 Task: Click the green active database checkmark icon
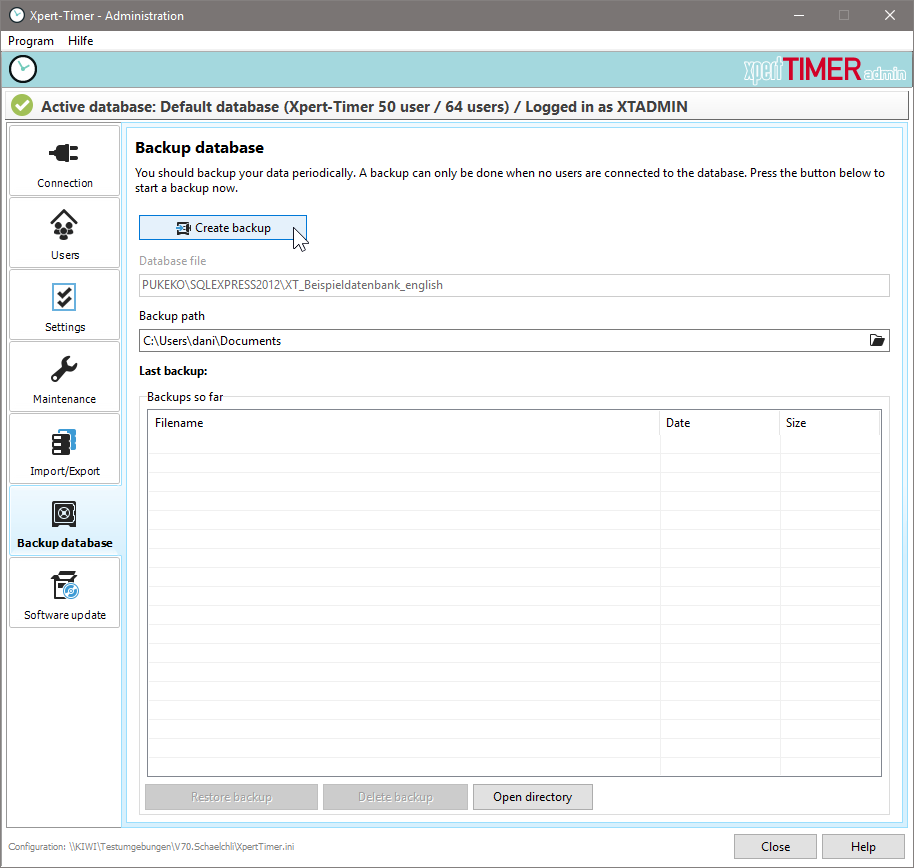tap(22, 106)
